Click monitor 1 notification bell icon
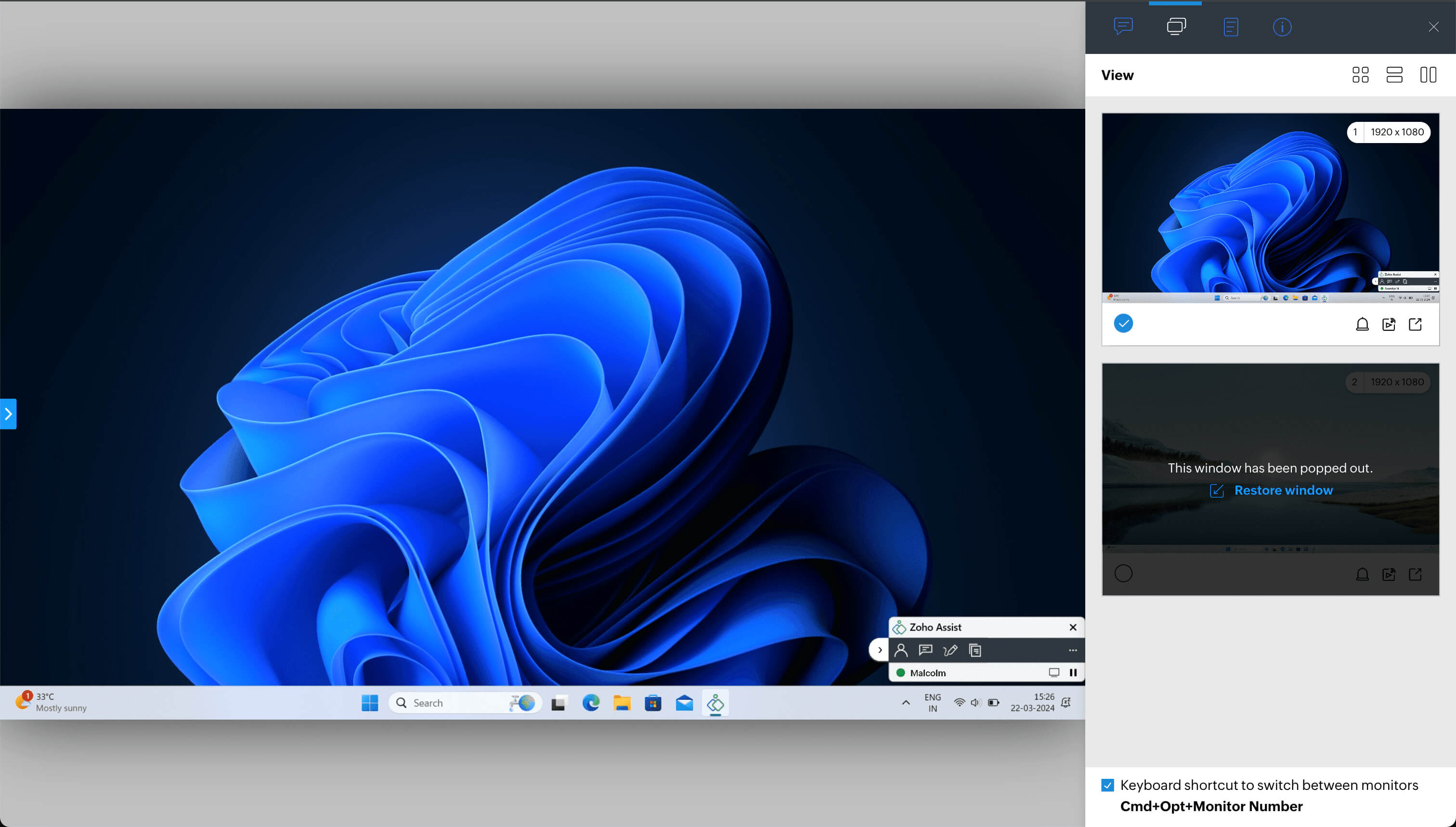The image size is (1456, 827). (x=1362, y=324)
